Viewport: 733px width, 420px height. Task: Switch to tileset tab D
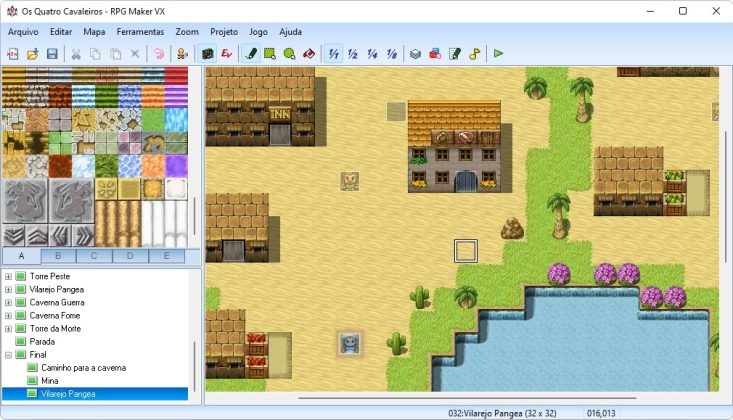[130, 256]
